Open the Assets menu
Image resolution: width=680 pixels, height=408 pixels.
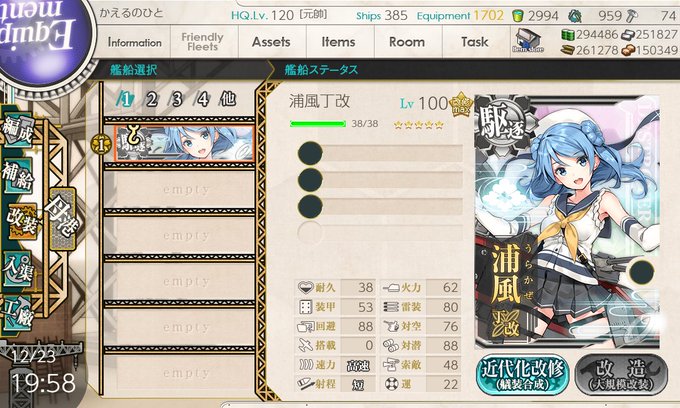click(x=271, y=42)
